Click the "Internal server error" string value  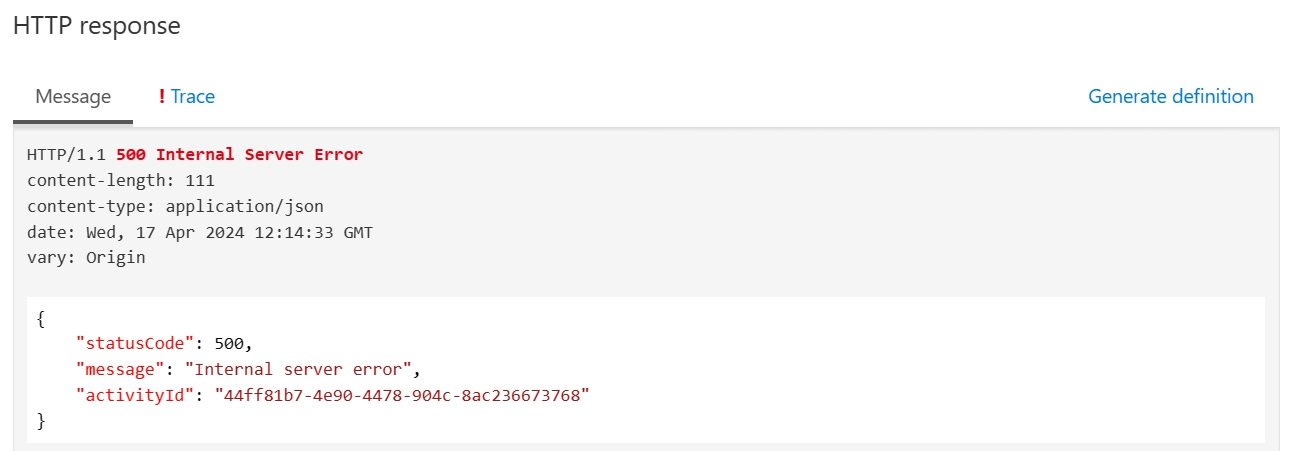298,370
